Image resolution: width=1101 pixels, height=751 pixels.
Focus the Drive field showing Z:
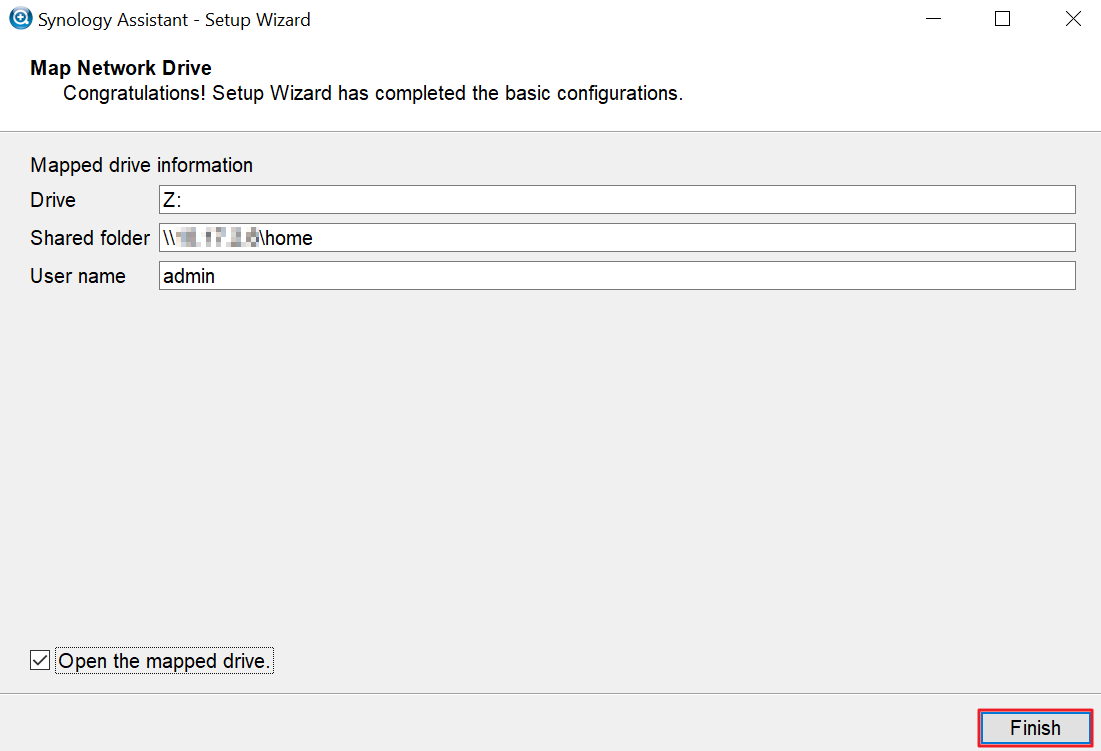(617, 199)
